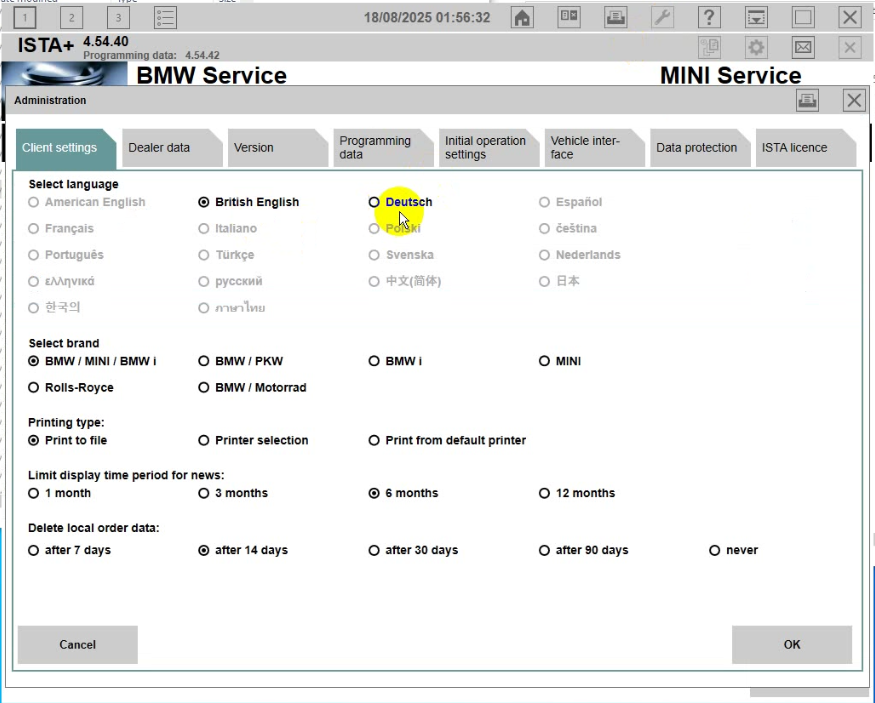Click the greyed X icon in ISTA header

[x=850, y=47]
